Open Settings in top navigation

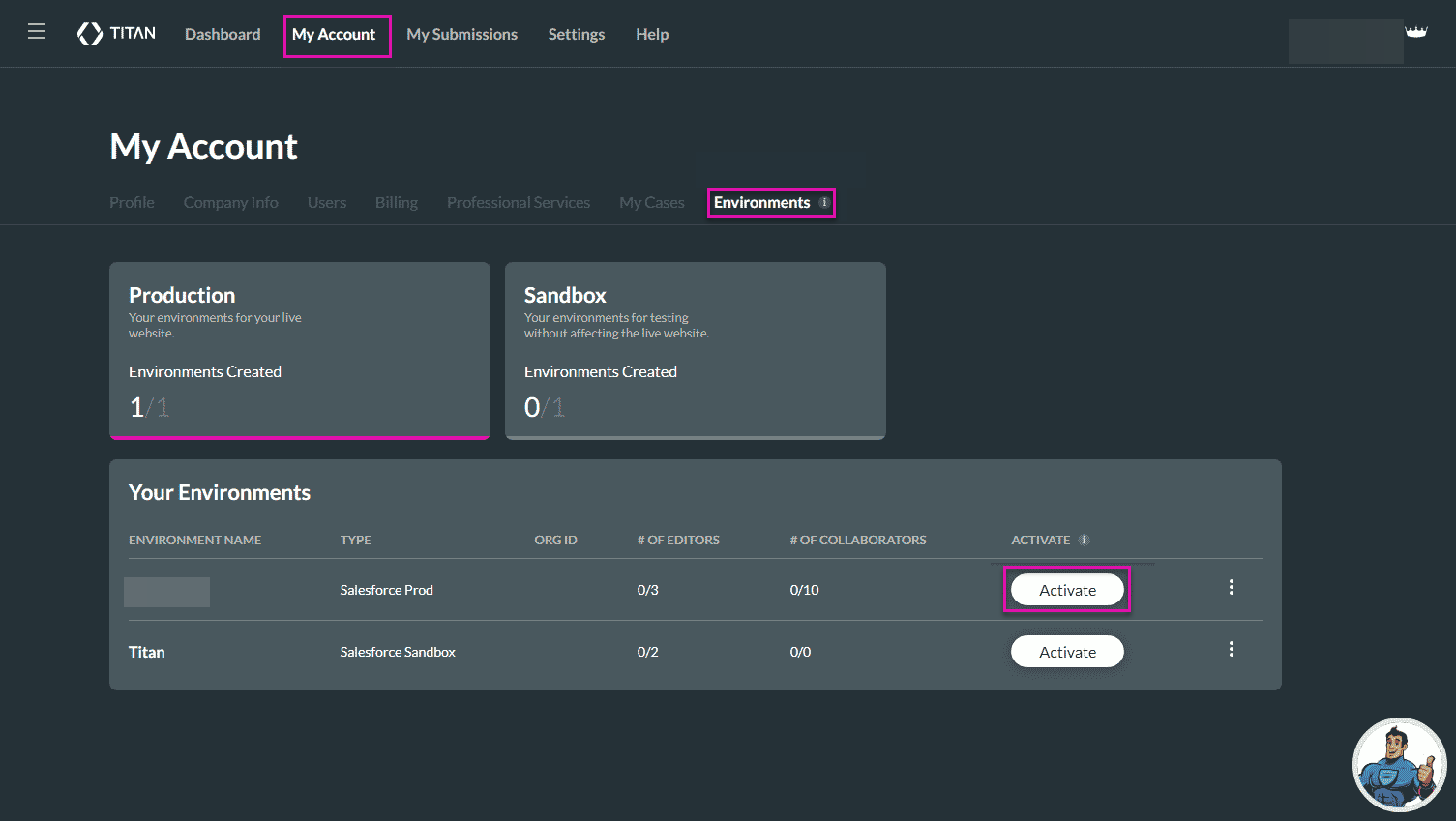(576, 34)
